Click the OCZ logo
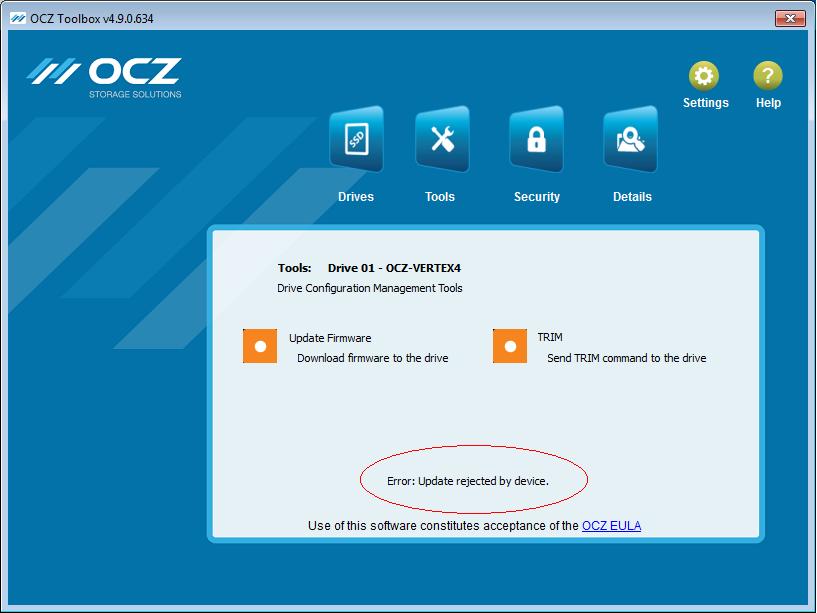817x613 pixels. tap(104, 77)
